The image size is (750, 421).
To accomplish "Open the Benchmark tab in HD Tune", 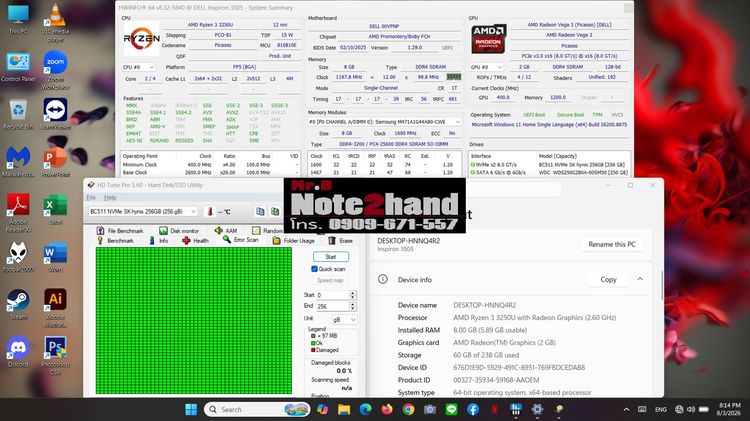I will tap(115, 241).
